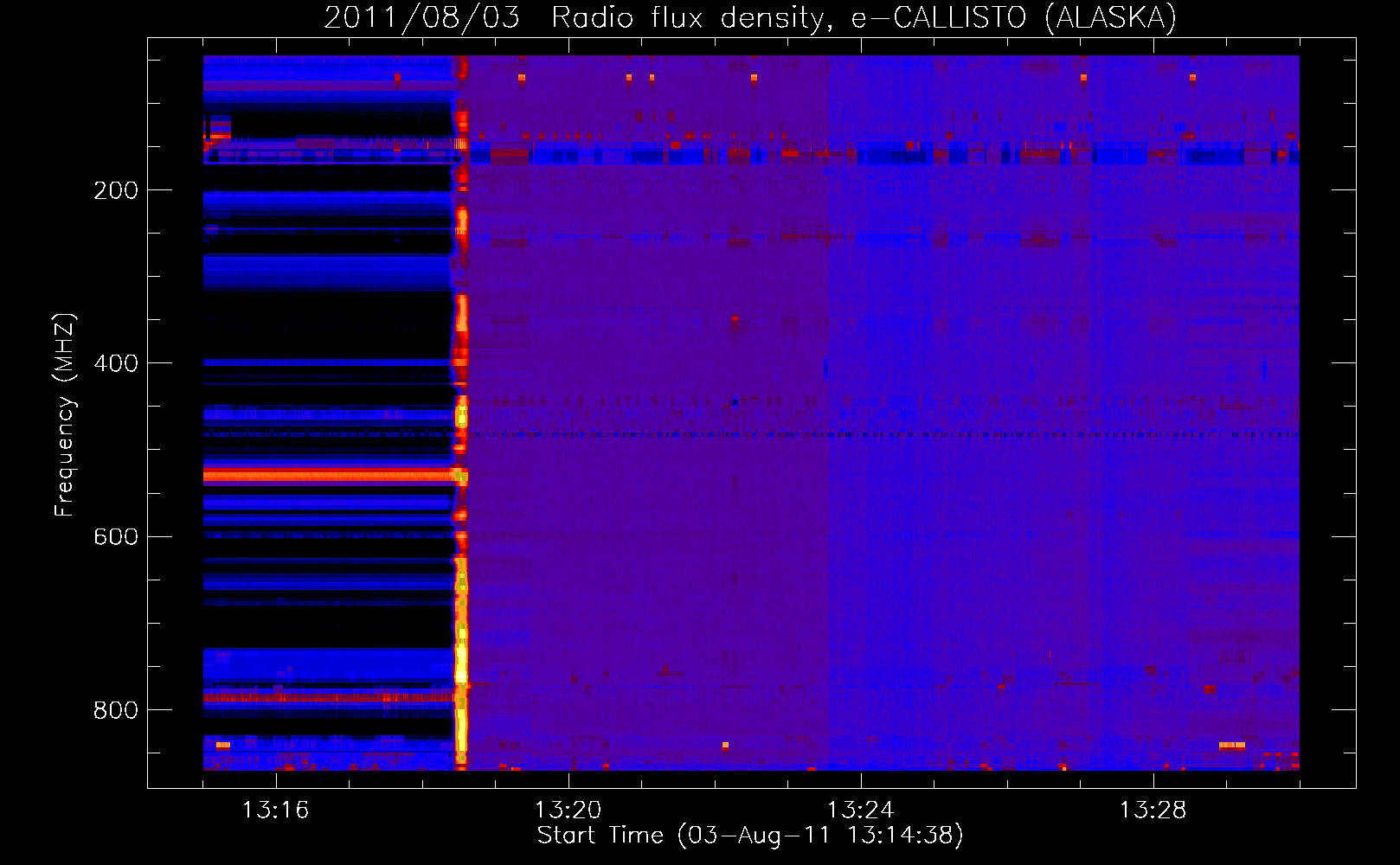Click the 13:28 time tick label

tap(1153, 811)
